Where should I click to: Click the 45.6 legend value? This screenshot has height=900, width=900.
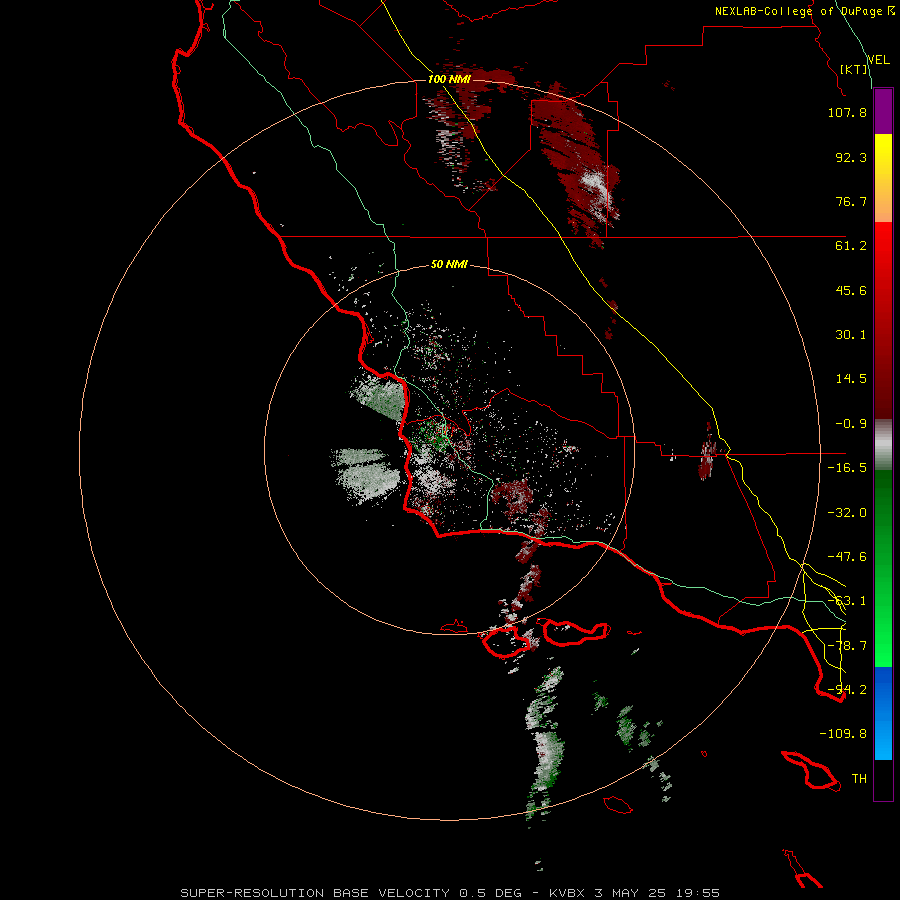point(851,290)
